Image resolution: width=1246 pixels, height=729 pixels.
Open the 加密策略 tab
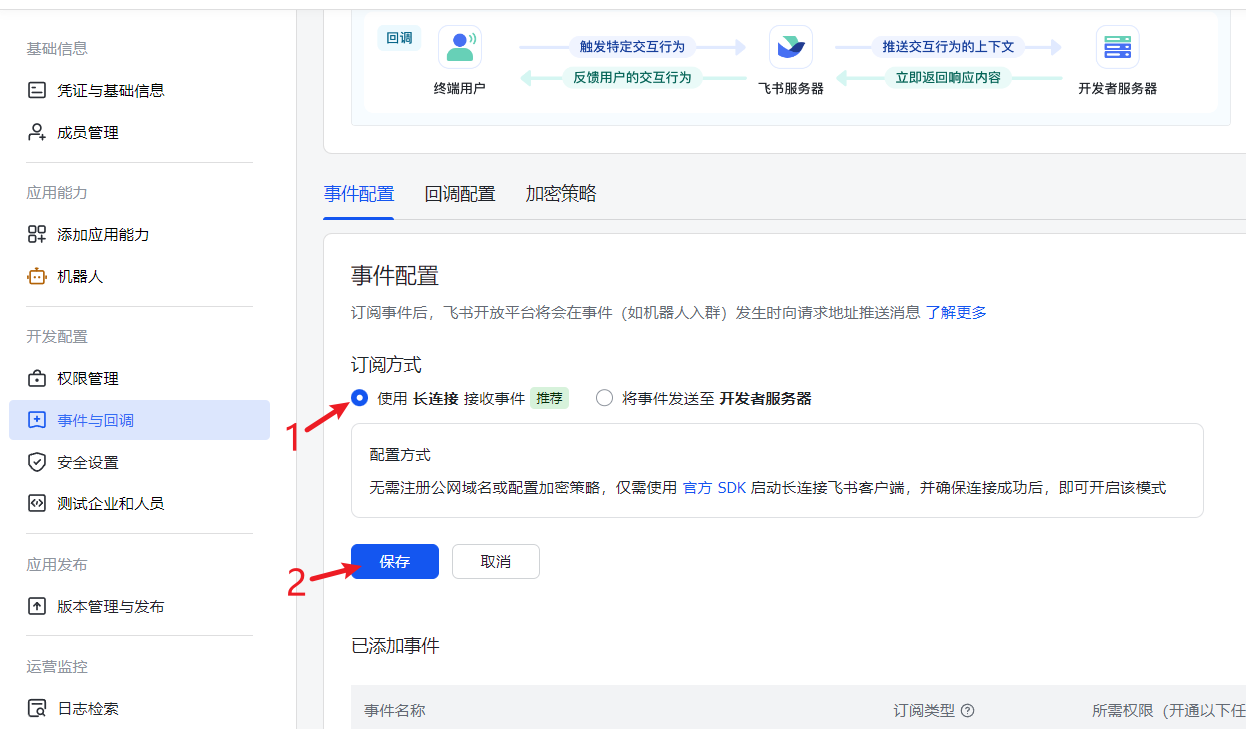pos(561,194)
